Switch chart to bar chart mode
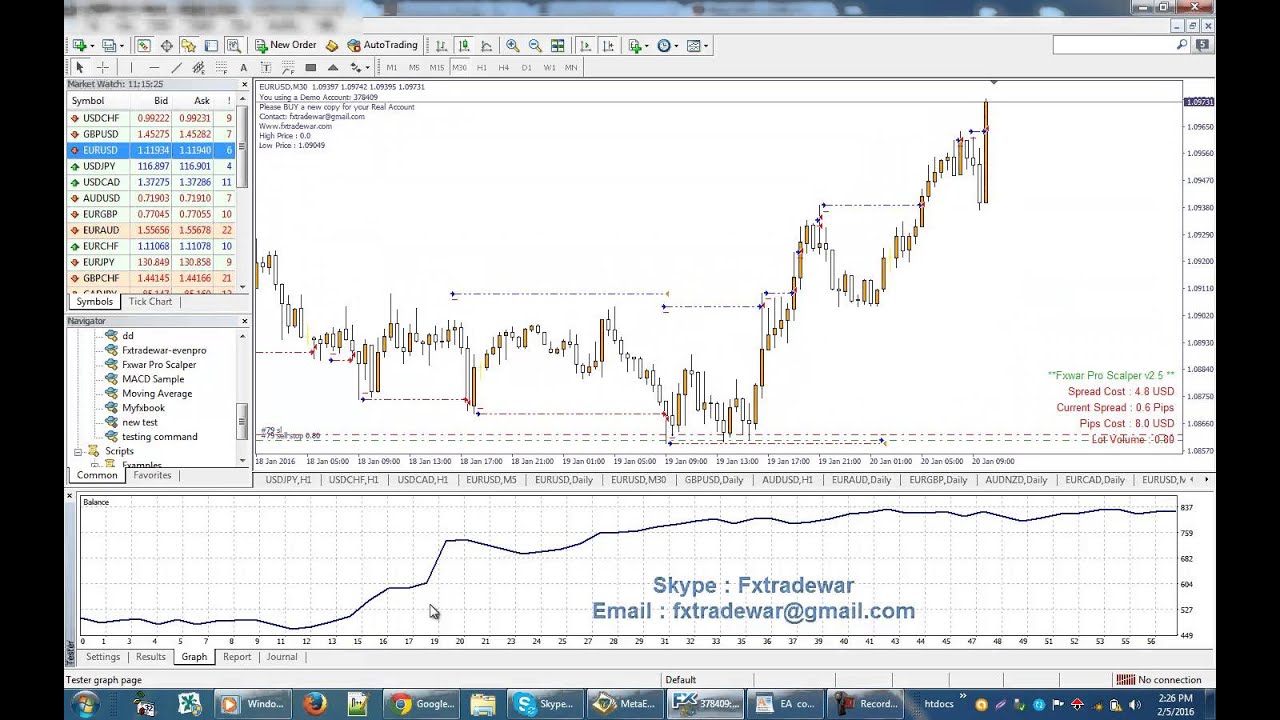This screenshot has width=1280, height=720. coord(441,45)
